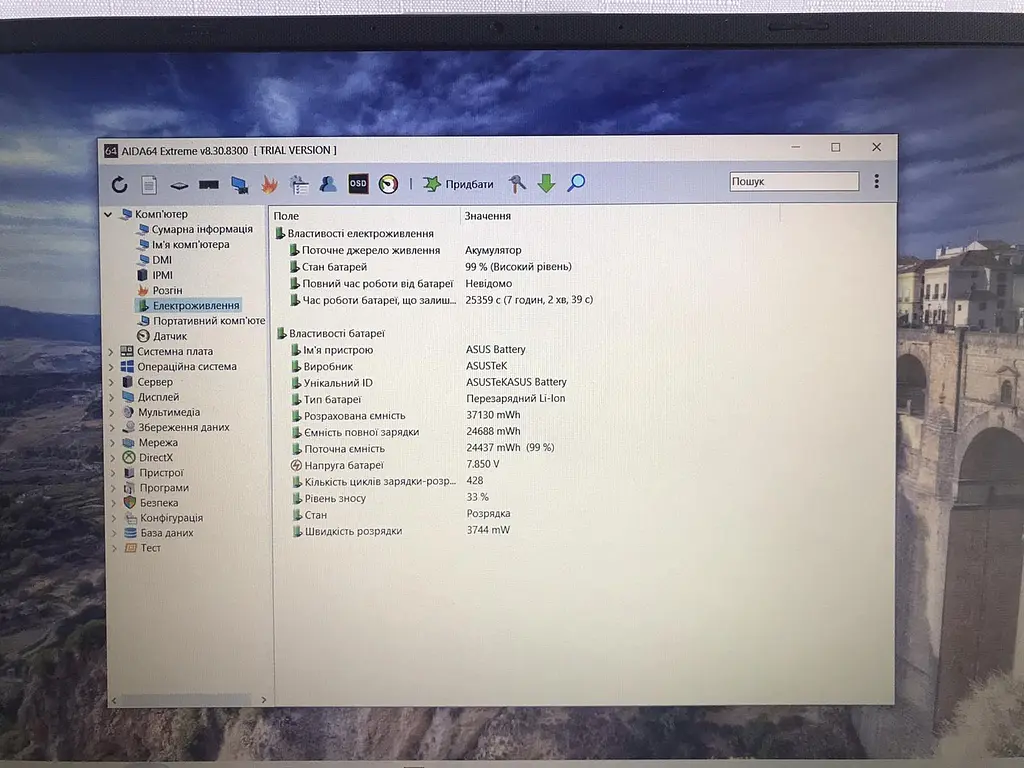Click the green download arrow icon
Viewport: 1024px width, 768px height.
(547, 183)
